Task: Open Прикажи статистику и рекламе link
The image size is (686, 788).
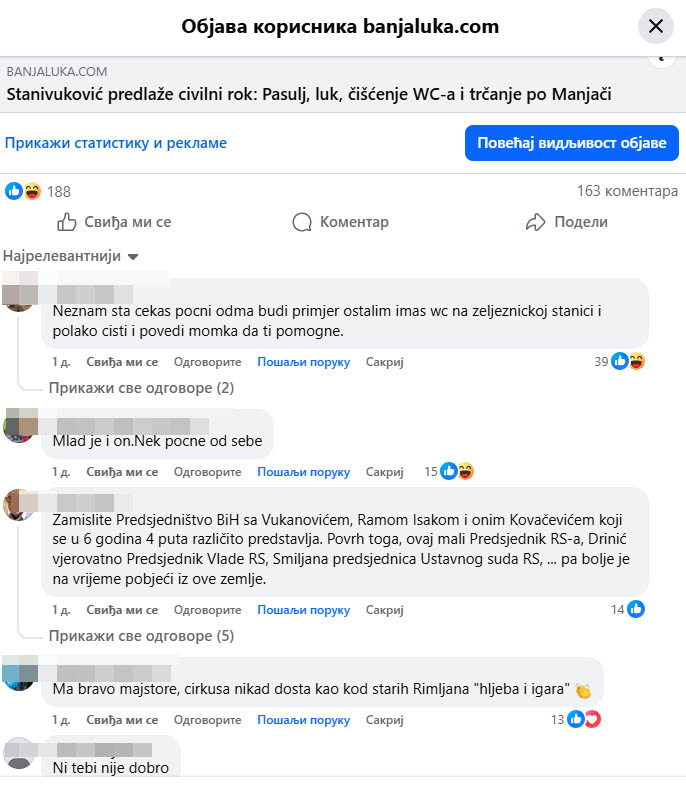Action: click(116, 143)
